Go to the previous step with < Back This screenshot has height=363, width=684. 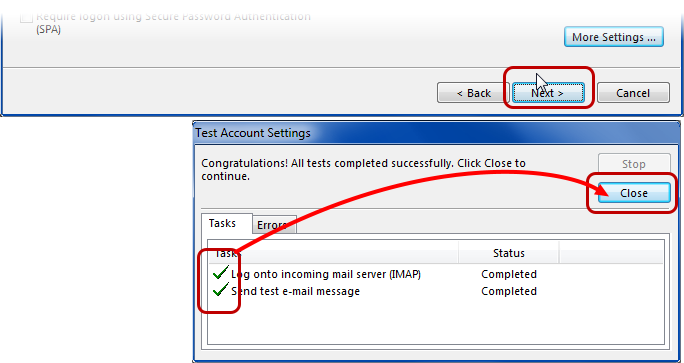[x=473, y=93]
